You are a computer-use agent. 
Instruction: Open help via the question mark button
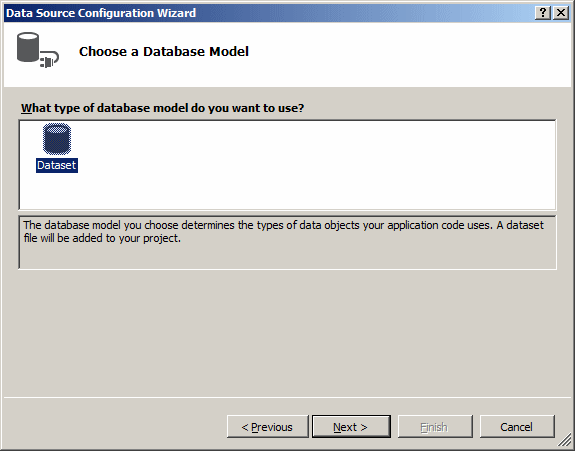pos(543,13)
